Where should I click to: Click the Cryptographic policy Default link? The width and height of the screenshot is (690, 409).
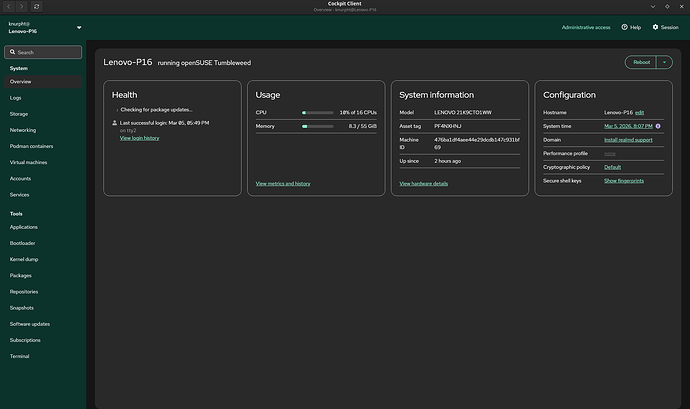pyautogui.click(x=612, y=167)
